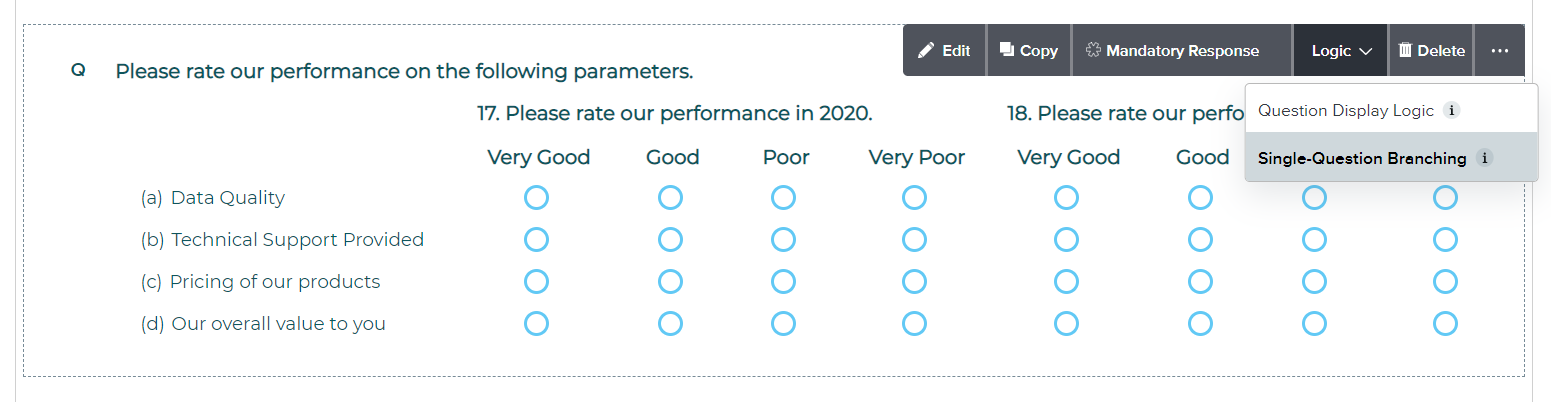The width and height of the screenshot is (1551, 402).
Task: Click info icon beside Question Display Logic
Action: pos(1452,111)
